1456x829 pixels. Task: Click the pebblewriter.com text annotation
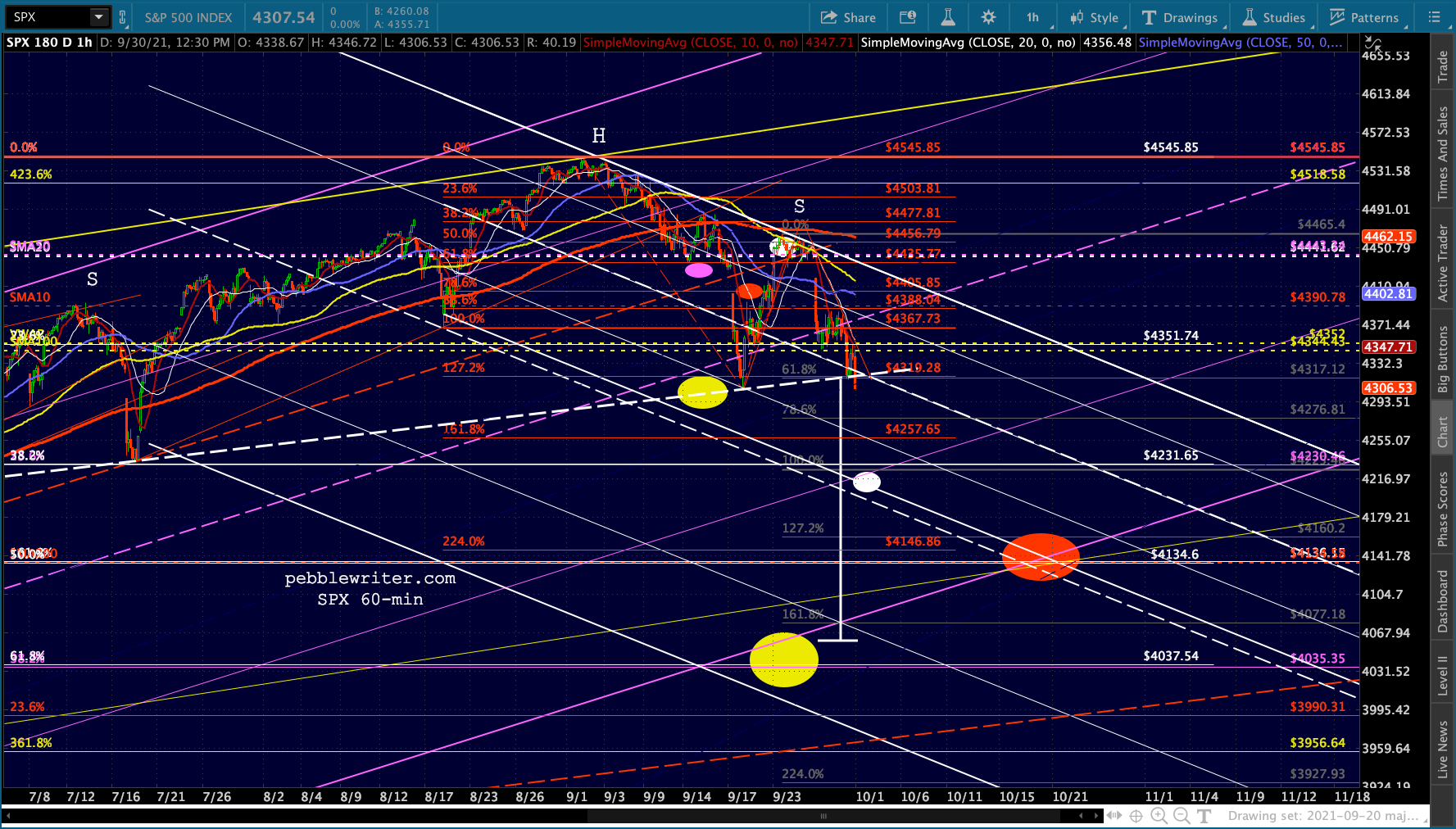point(370,578)
